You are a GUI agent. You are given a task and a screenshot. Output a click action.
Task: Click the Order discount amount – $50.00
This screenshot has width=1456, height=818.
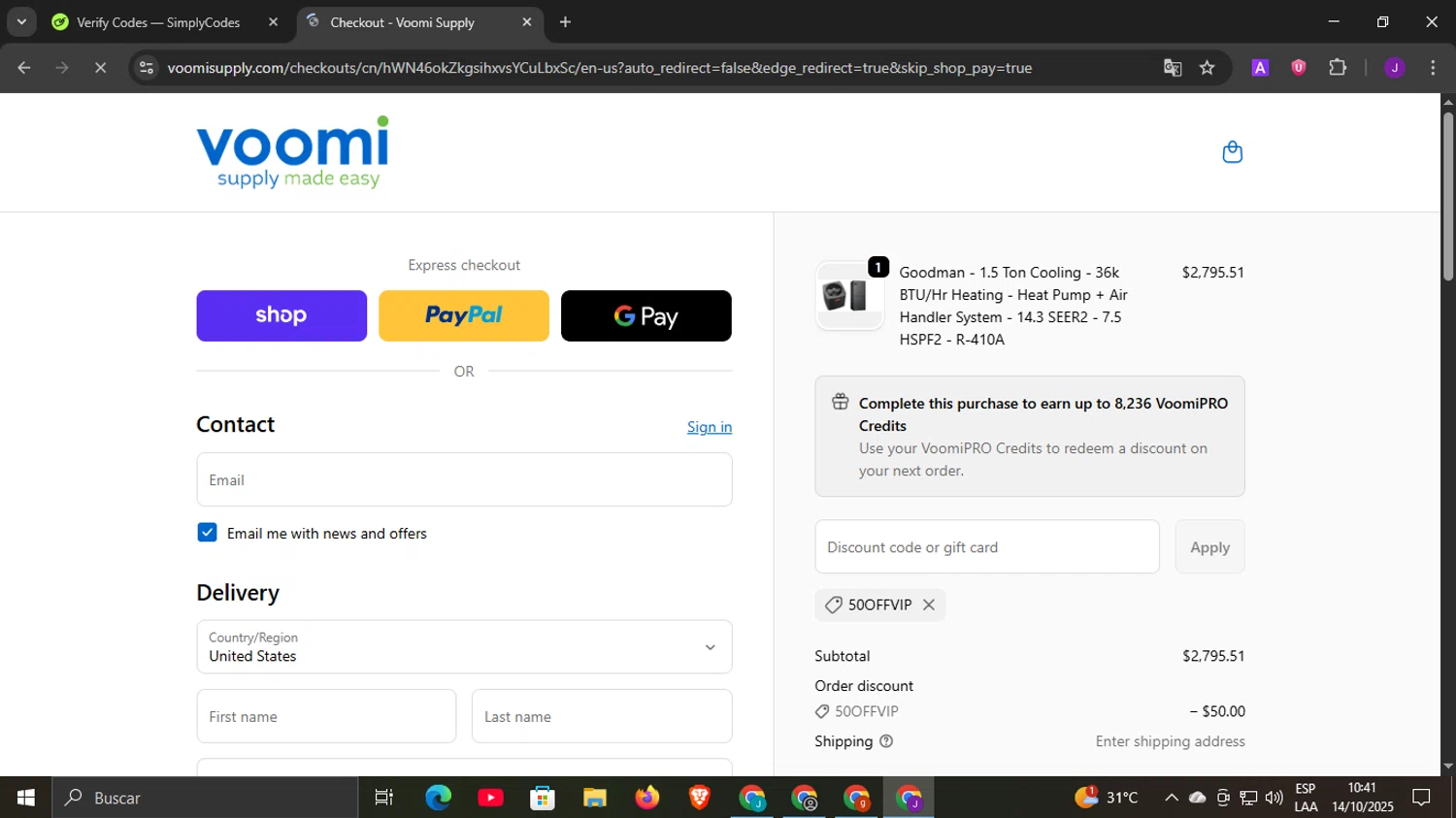pos(1217,711)
